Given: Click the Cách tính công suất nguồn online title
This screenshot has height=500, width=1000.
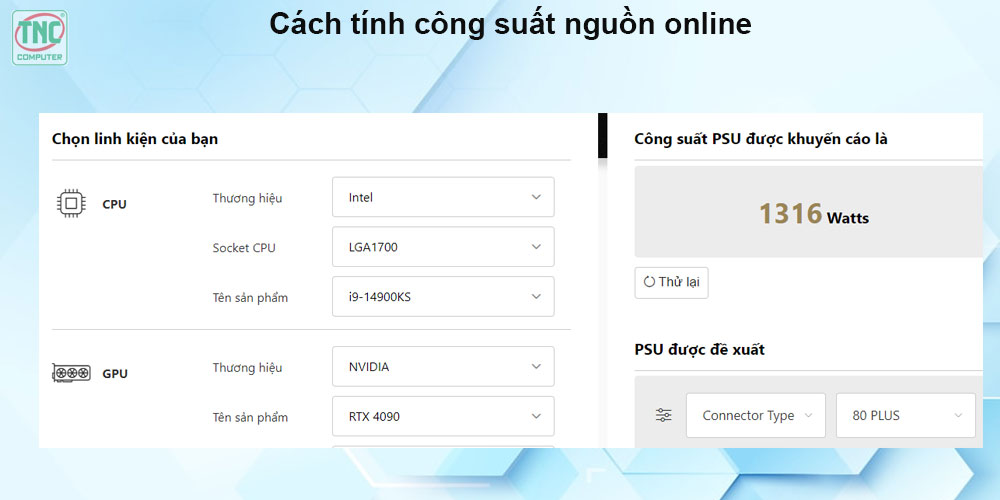Looking at the screenshot, I should coord(510,24).
